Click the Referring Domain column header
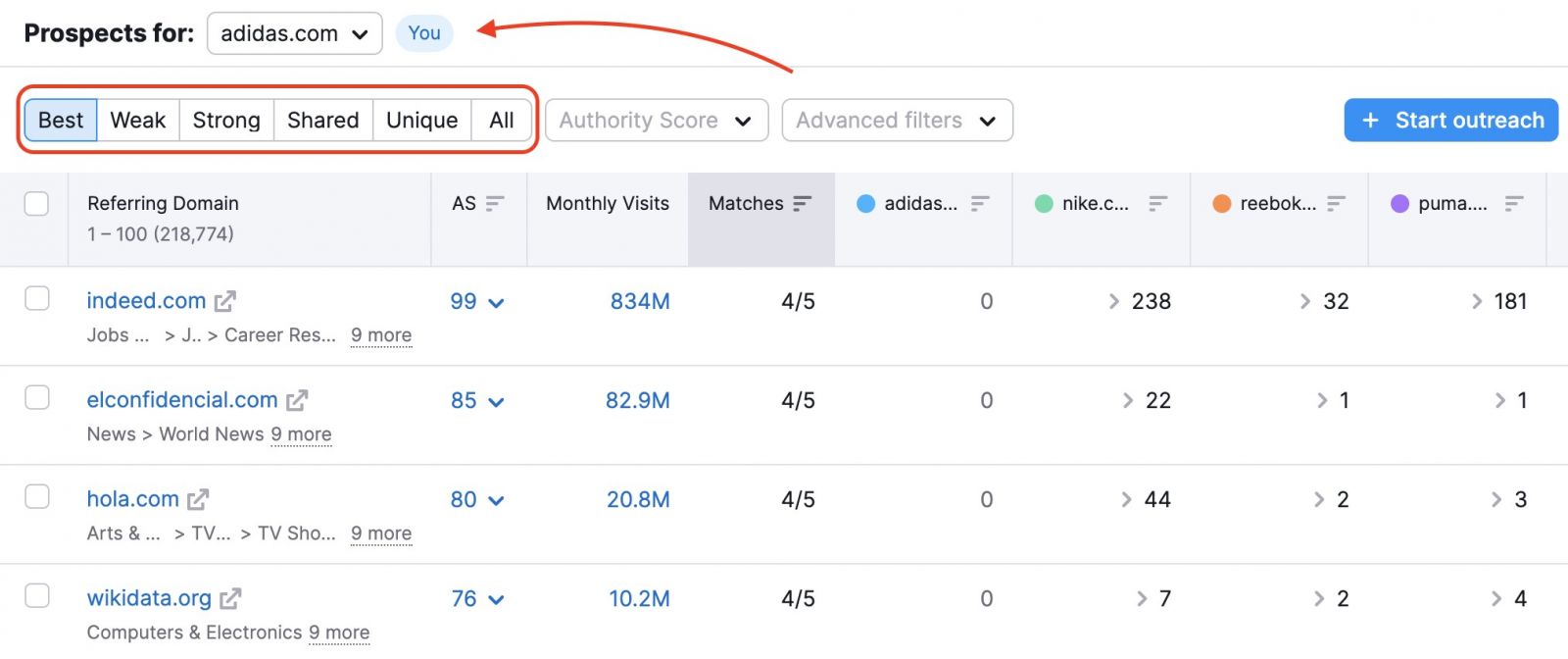The image size is (1568, 659). pos(163,203)
